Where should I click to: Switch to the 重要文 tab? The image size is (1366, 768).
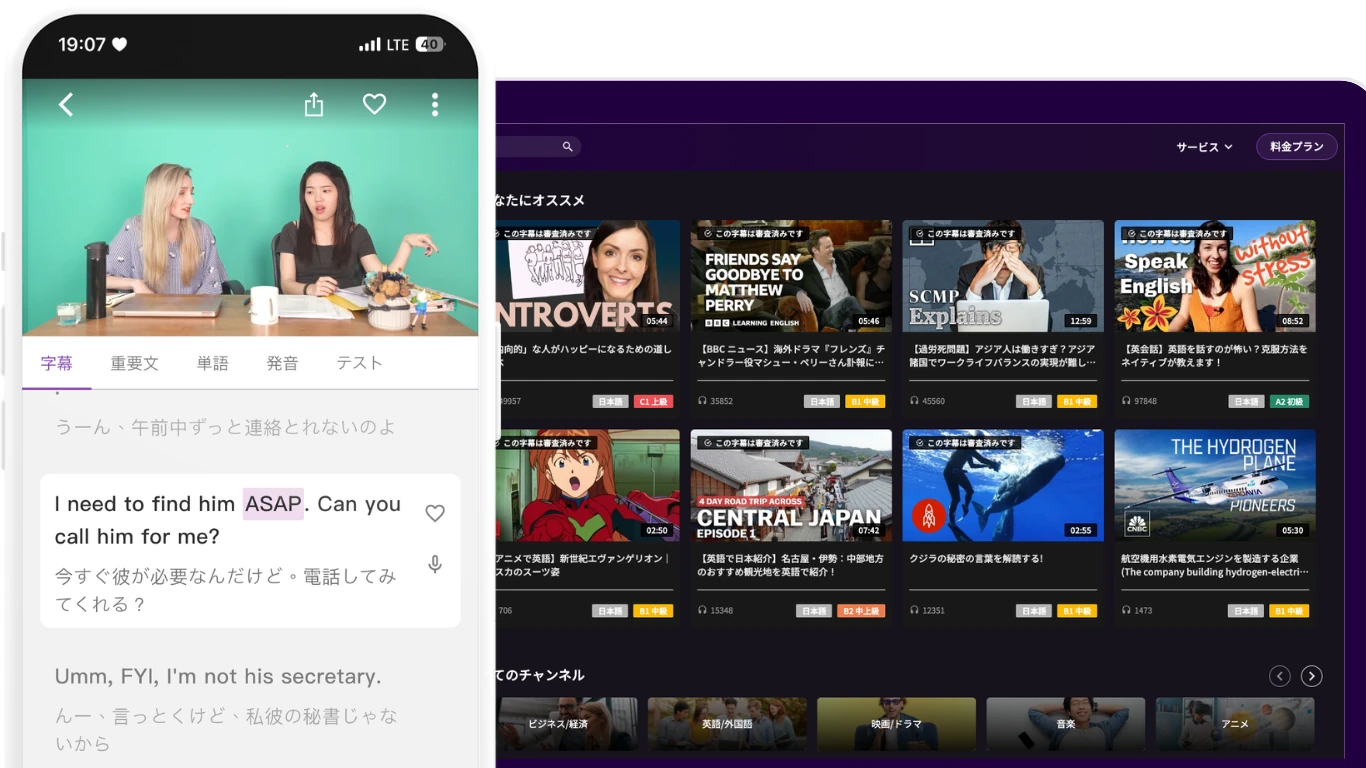coord(134,363)
